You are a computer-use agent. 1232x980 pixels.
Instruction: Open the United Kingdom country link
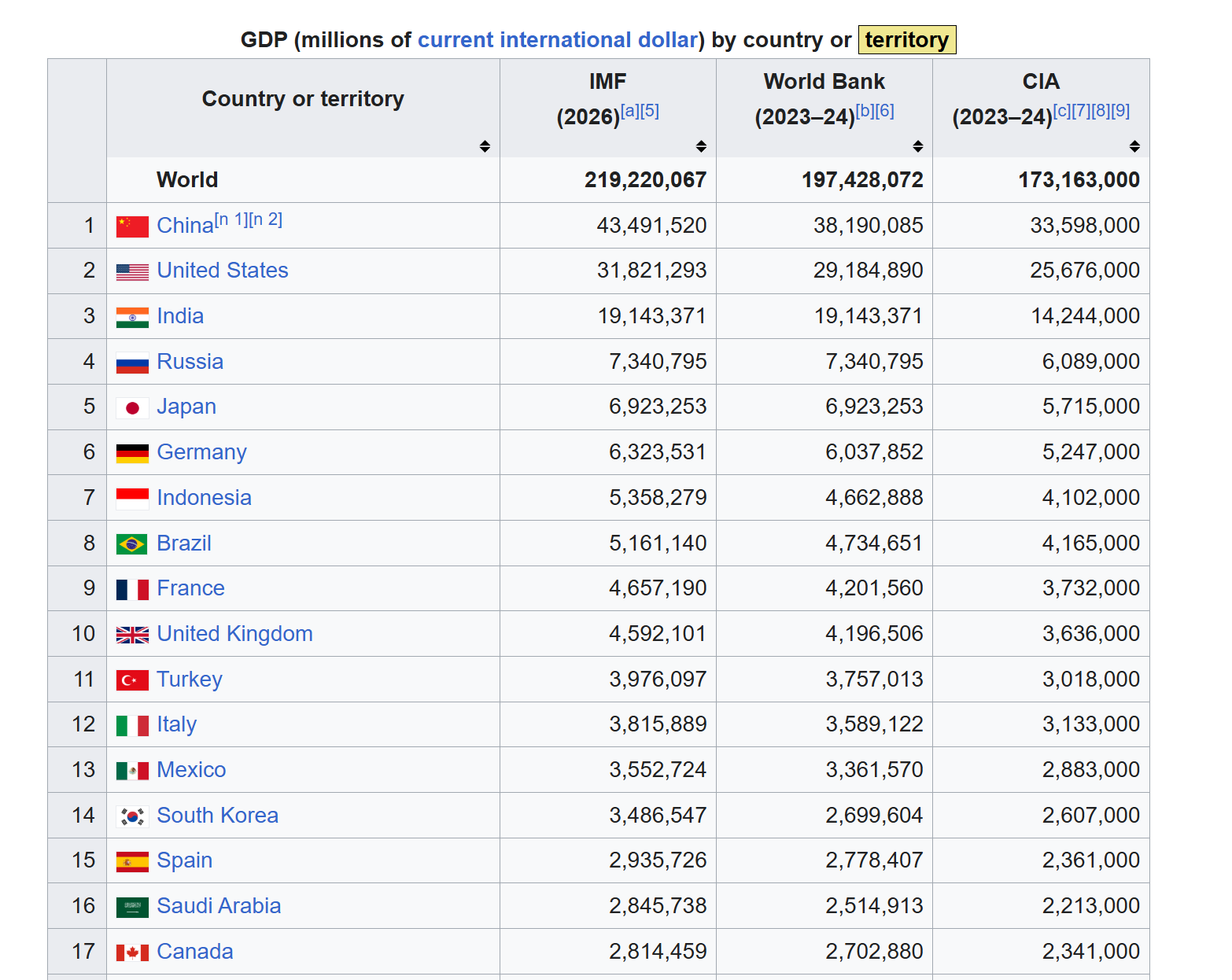(x=234, y=634)
